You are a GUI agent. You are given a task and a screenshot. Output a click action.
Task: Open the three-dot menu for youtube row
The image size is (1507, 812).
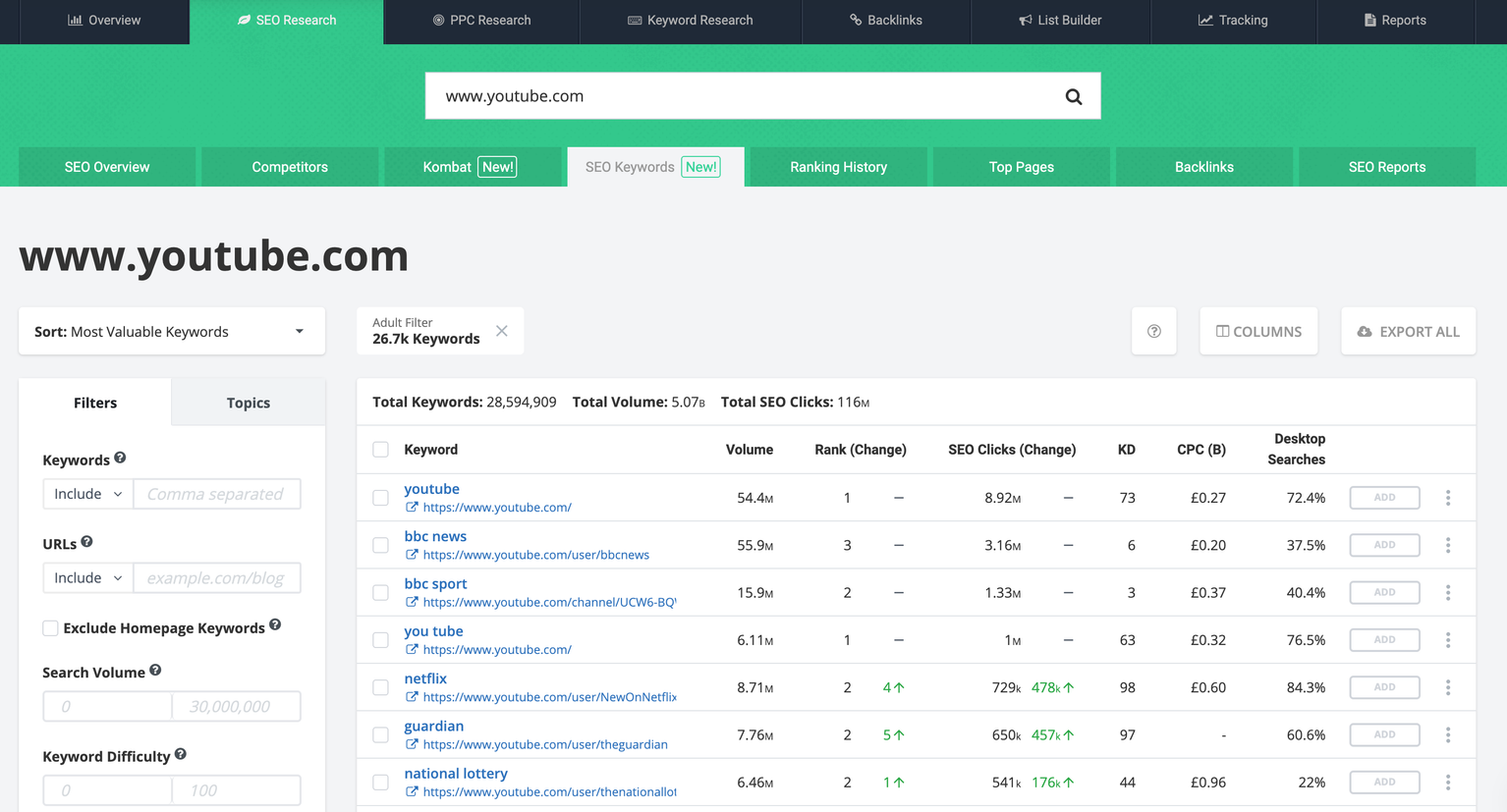point(1447,498)
